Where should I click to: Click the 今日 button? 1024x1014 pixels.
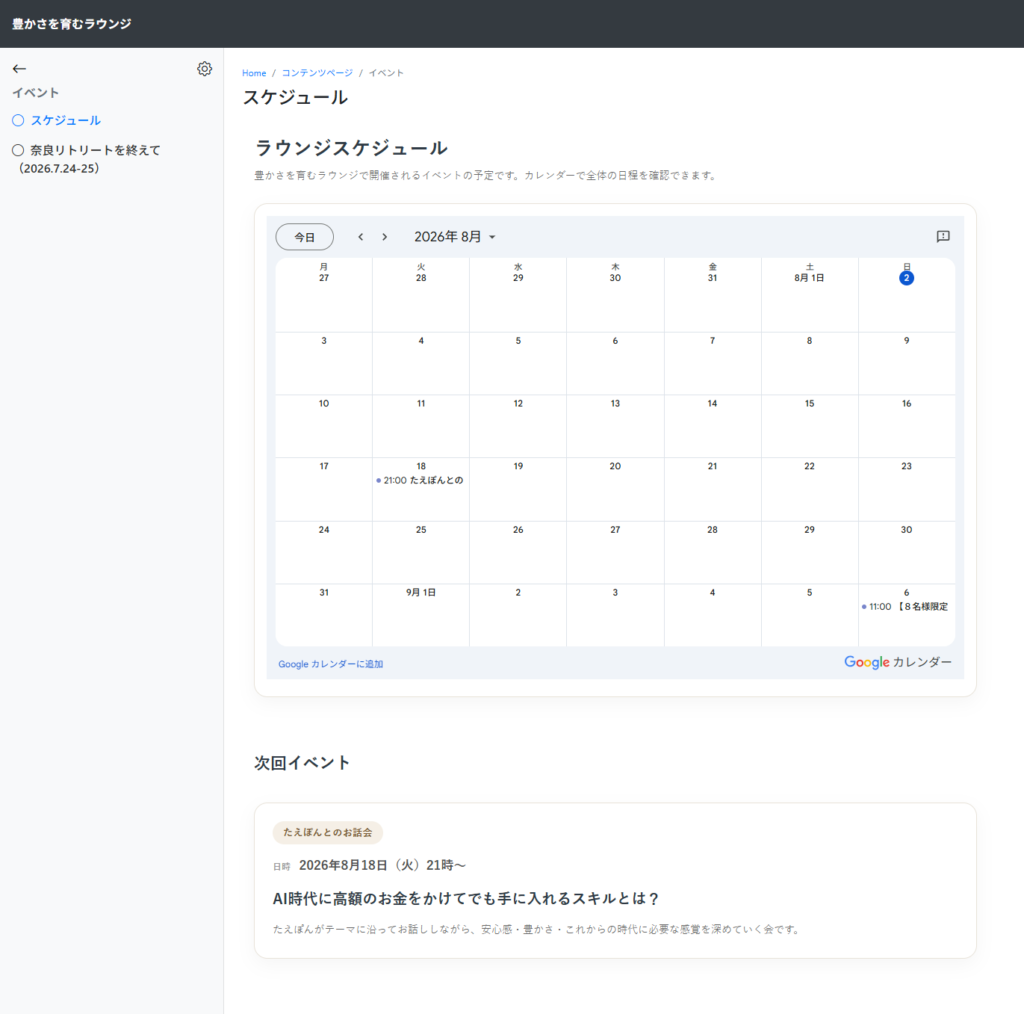click(304, 237)
